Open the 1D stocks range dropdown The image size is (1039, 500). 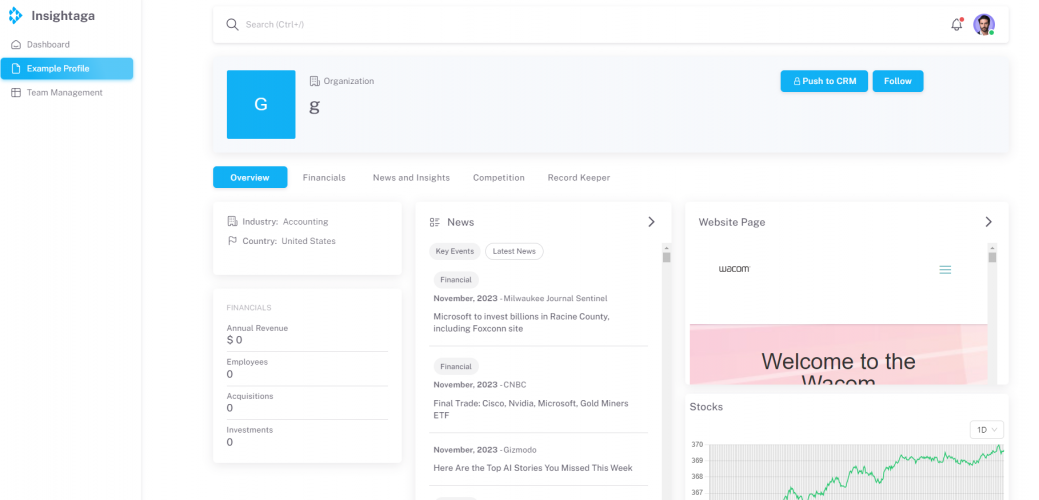click(x=987, y=430)
